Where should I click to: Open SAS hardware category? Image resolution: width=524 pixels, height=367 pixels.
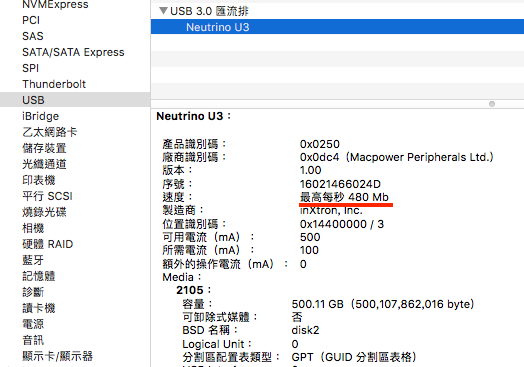pos(33,36)
